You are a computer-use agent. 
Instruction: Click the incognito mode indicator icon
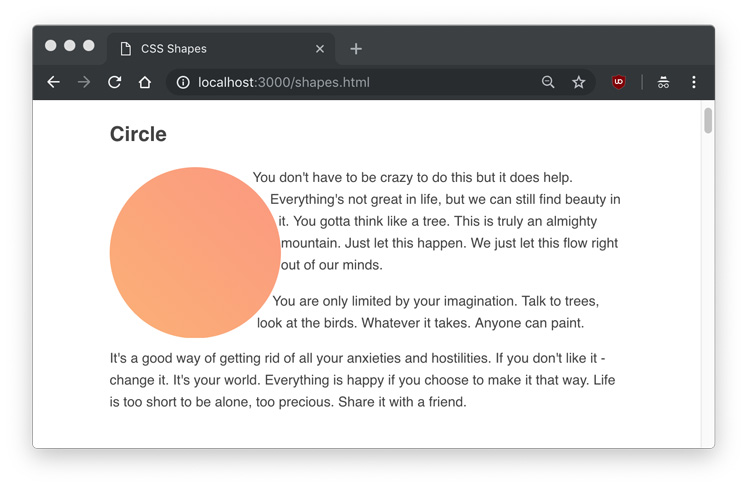coord(663,82)
